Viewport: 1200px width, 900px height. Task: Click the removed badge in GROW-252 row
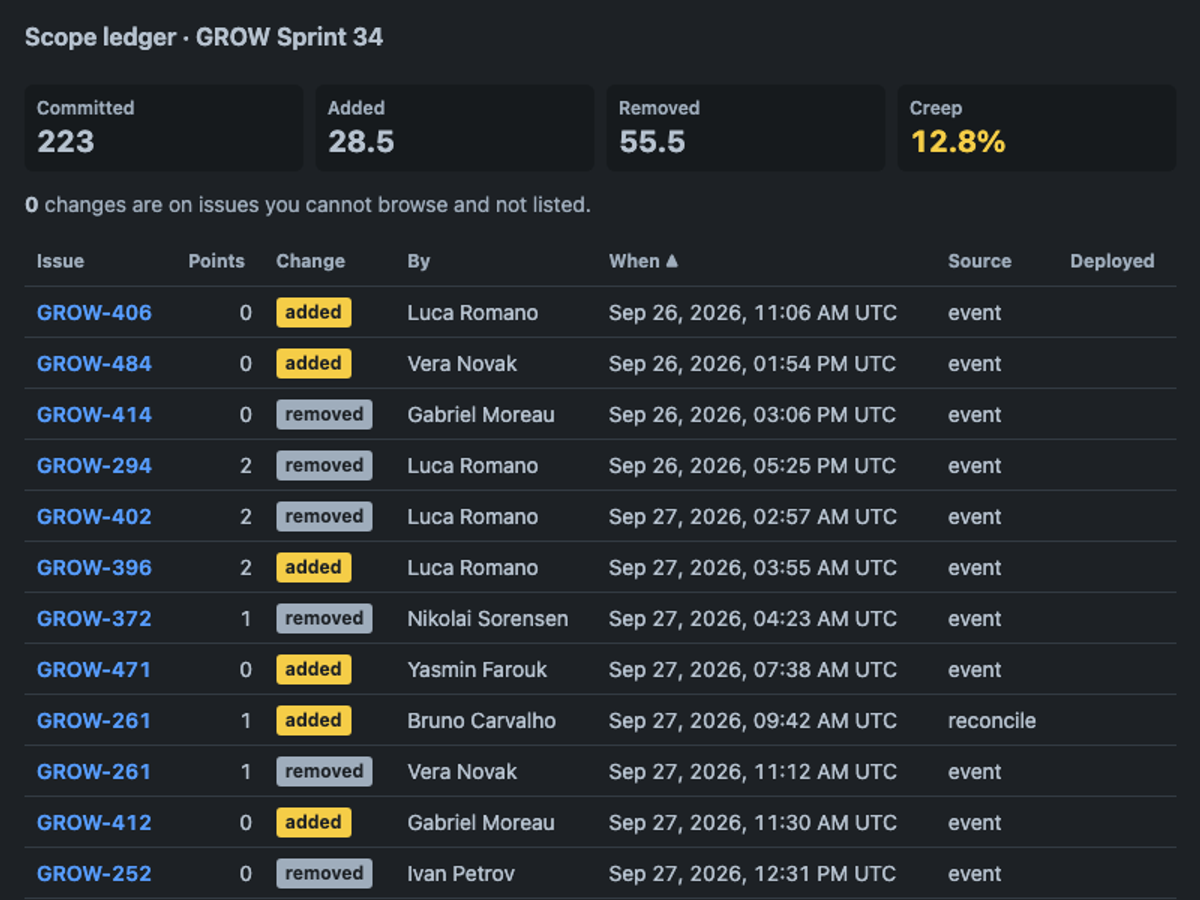click(x=324, y=874)
